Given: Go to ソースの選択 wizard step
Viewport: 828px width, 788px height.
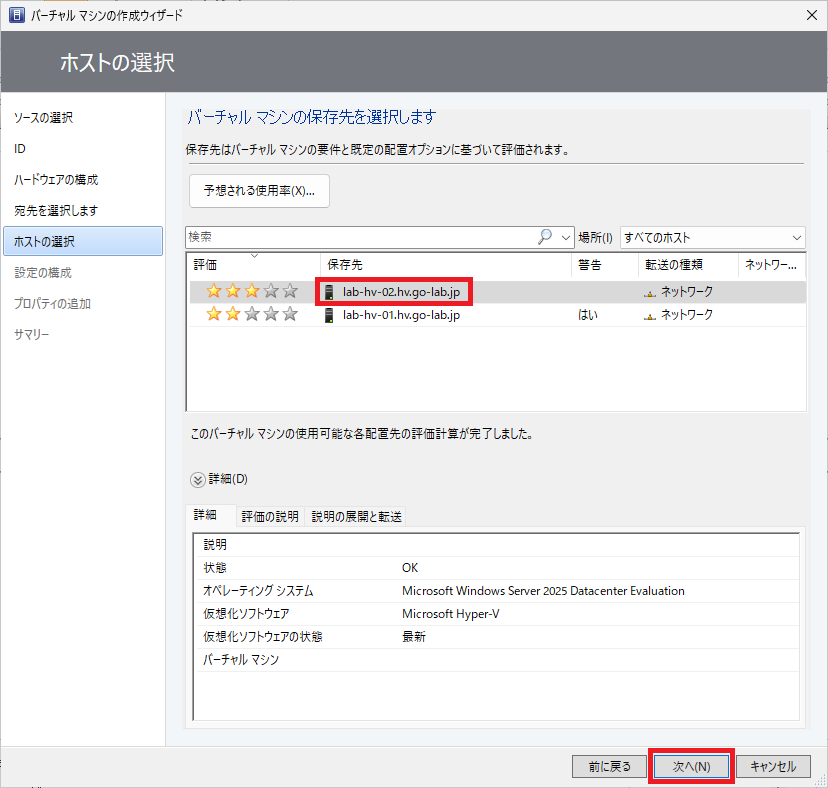Looking at the screenshot, I should 43,118.
